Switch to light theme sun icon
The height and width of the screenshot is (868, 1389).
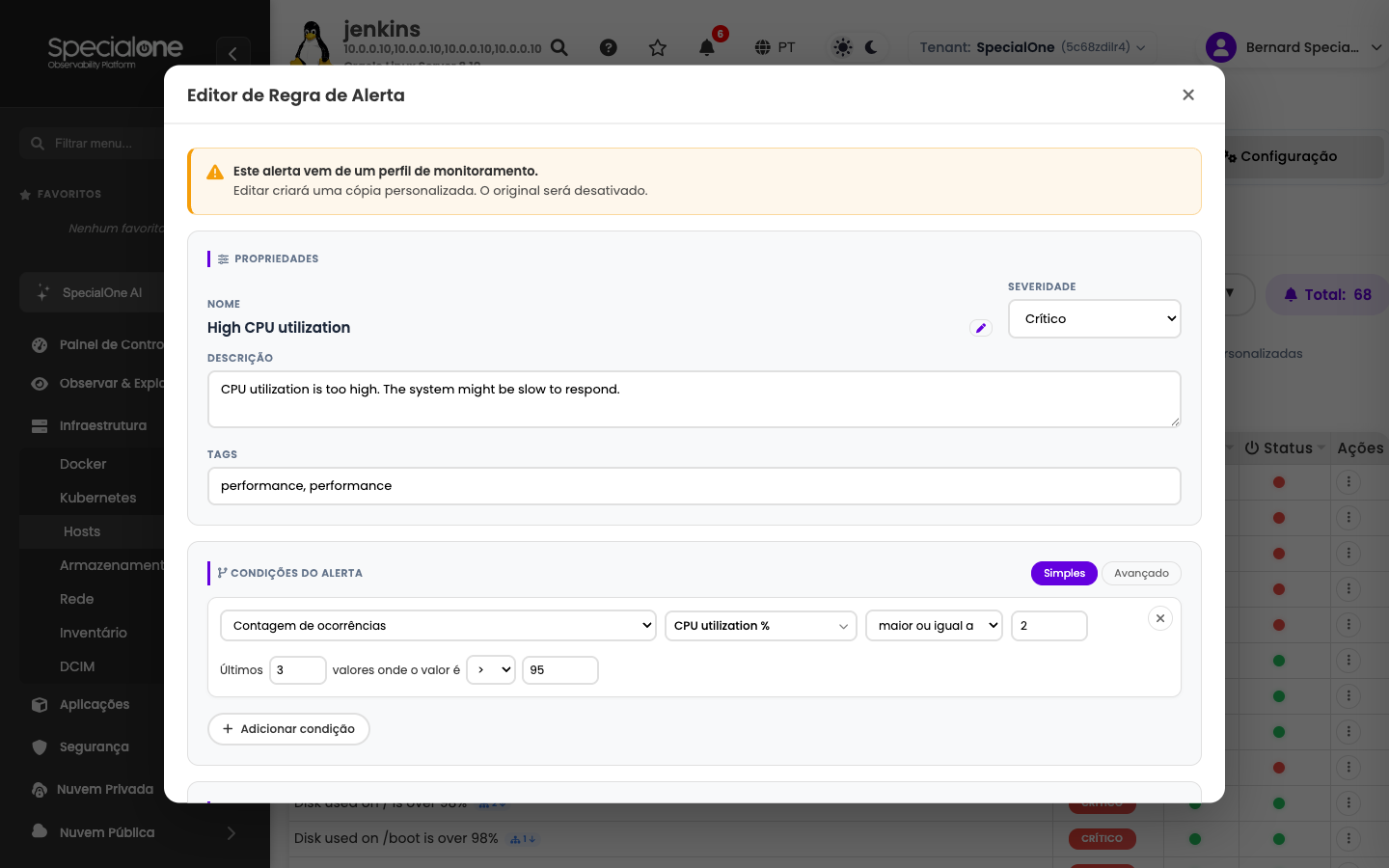(843, 47)
